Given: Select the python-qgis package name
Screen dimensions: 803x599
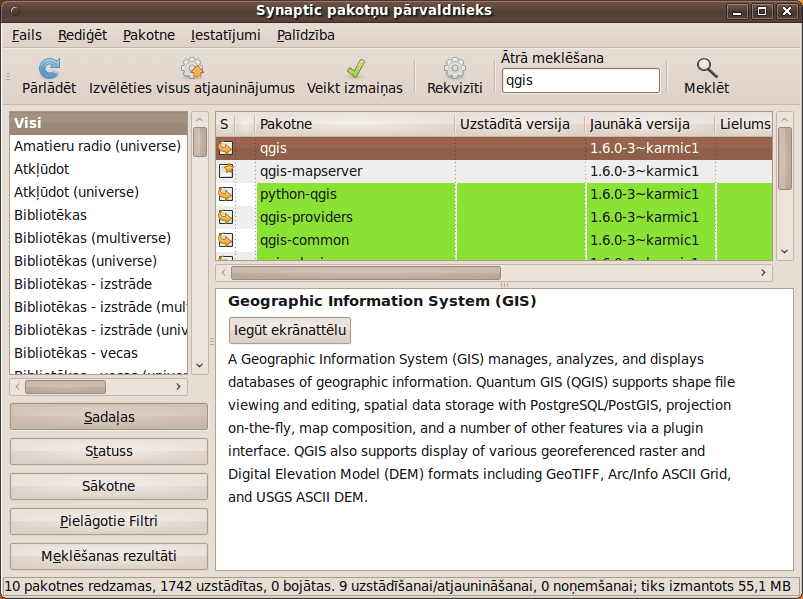Looking at the screenshot, I should pos(298,194).
